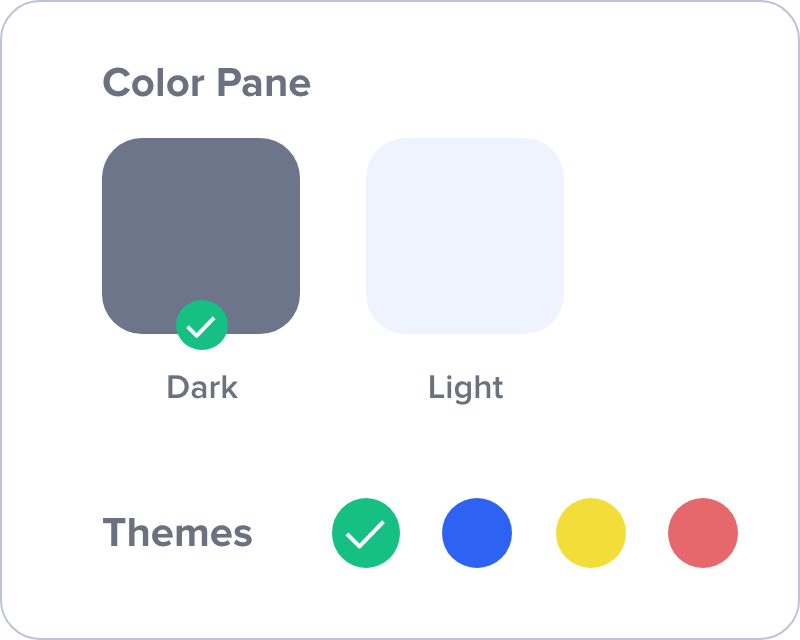Viewport: 800px width, 640px height.
Task: Click the green checkmark badge on Dark tile
Action: pos(202,325)
